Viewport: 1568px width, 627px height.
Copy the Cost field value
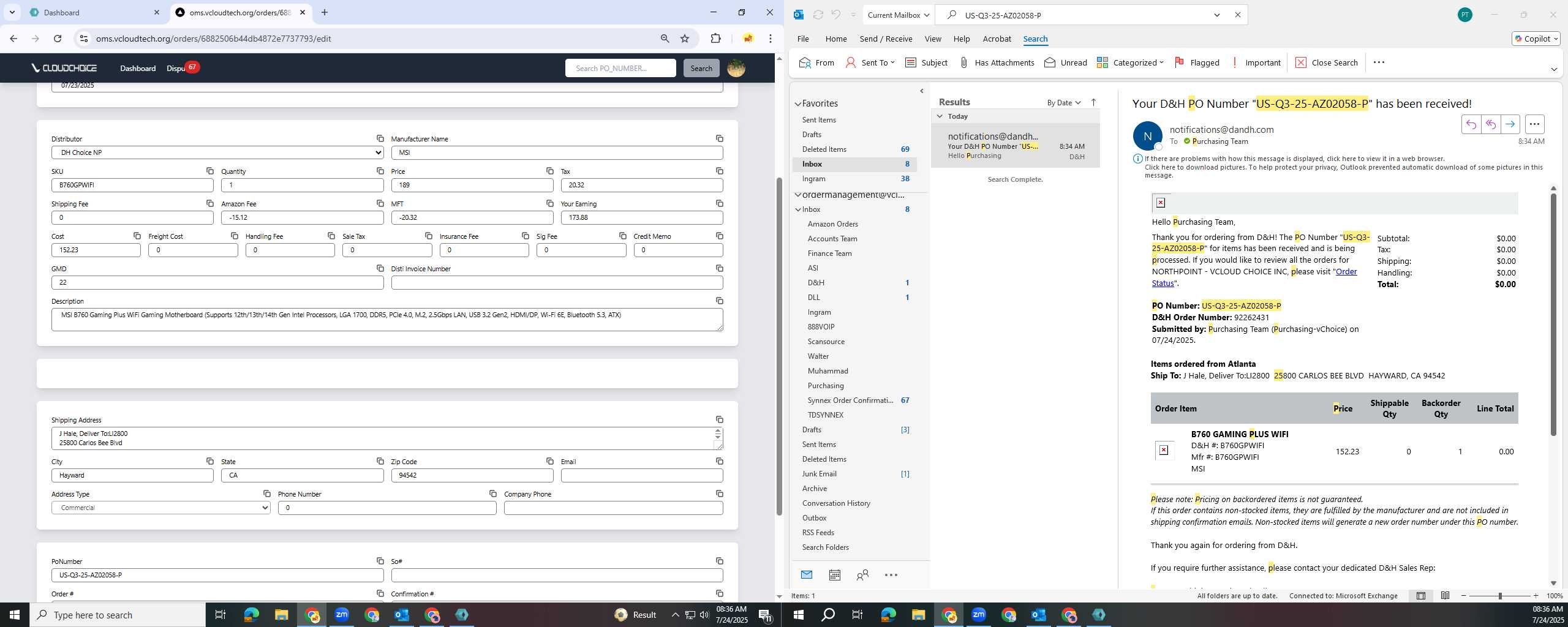137,236
